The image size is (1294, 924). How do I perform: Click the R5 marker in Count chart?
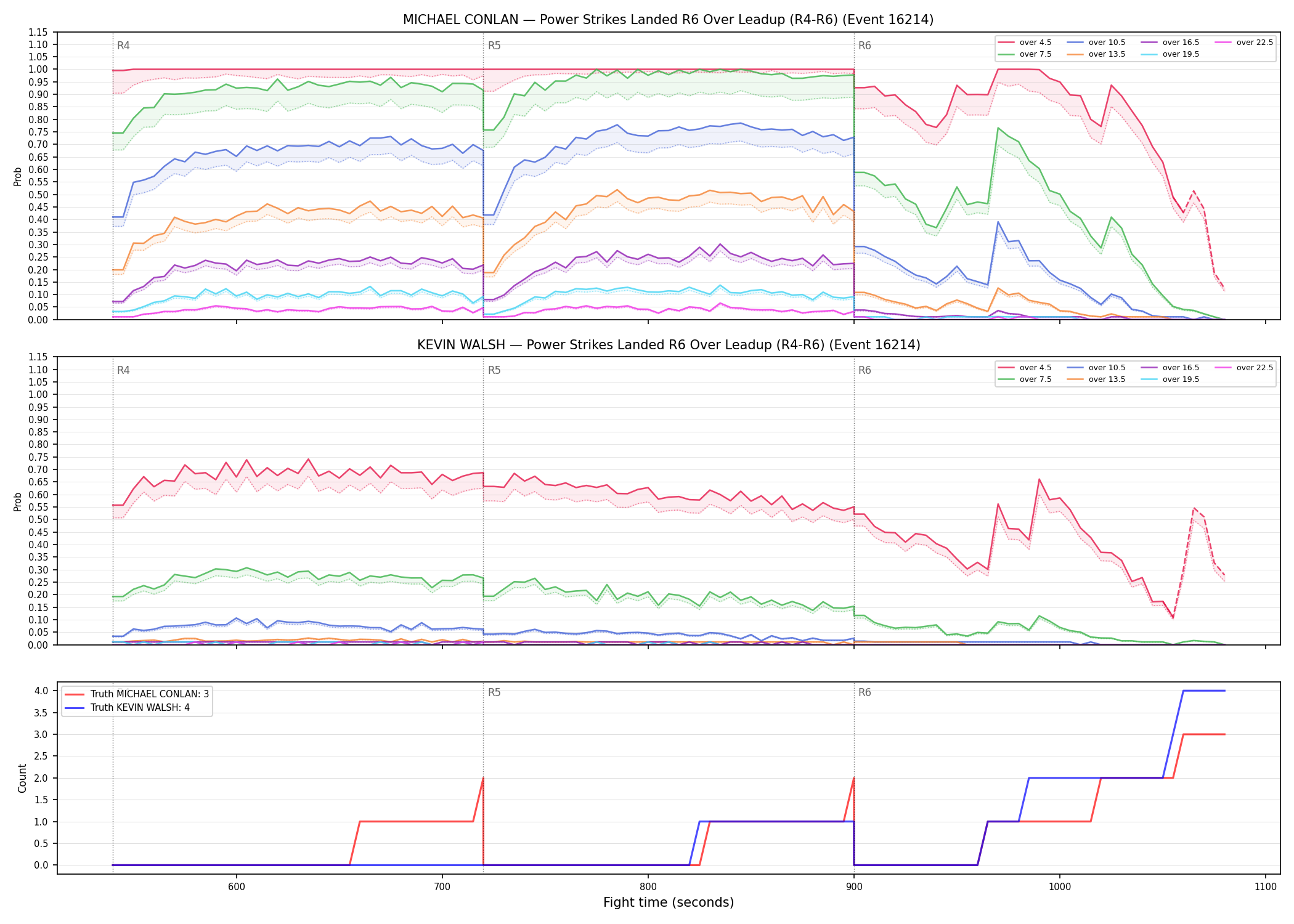(494, 692)
